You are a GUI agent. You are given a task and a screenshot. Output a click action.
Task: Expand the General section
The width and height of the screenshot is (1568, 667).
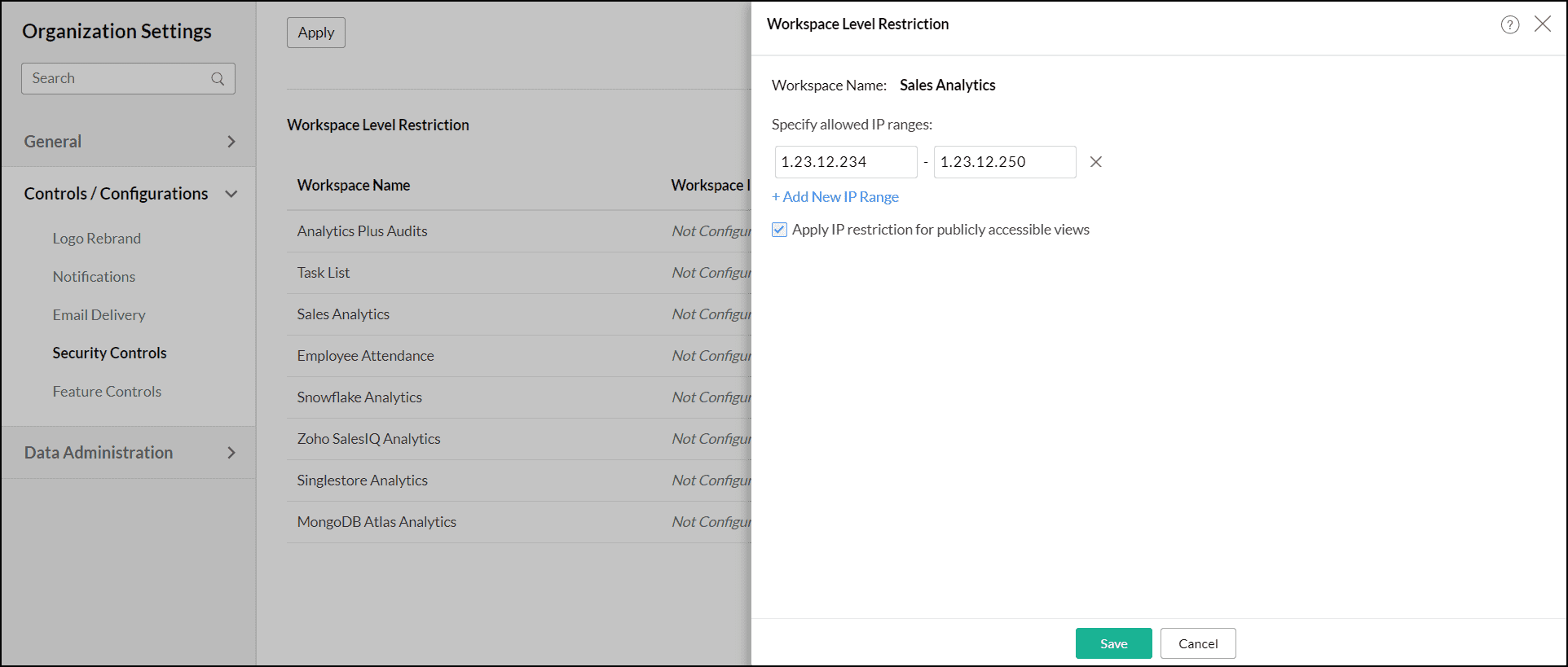(231, 142)
